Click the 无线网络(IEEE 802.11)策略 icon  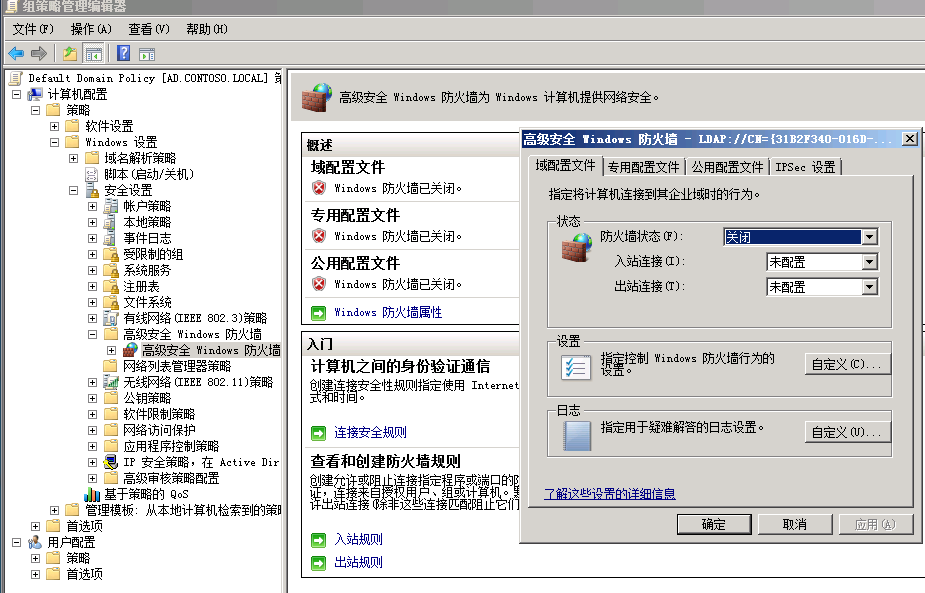coord(111,382)
